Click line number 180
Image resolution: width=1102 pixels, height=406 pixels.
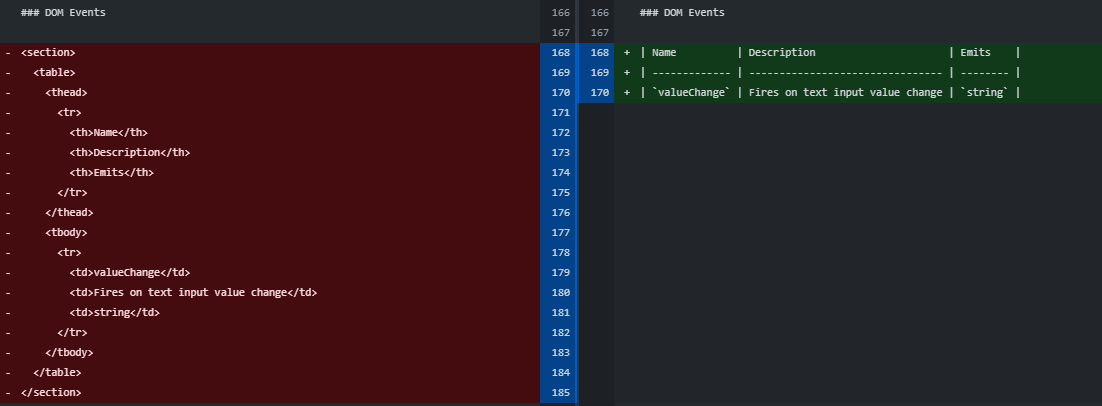tap(561, 292)
